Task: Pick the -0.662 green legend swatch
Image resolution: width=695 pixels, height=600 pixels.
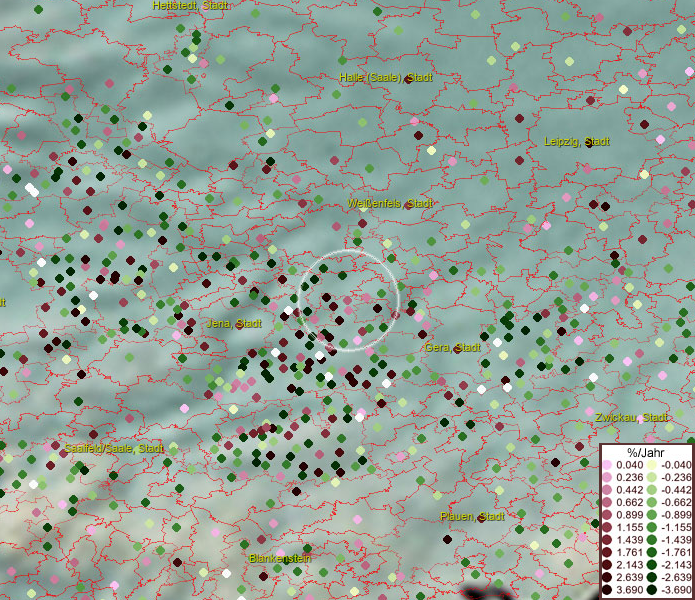Action: 652,503
